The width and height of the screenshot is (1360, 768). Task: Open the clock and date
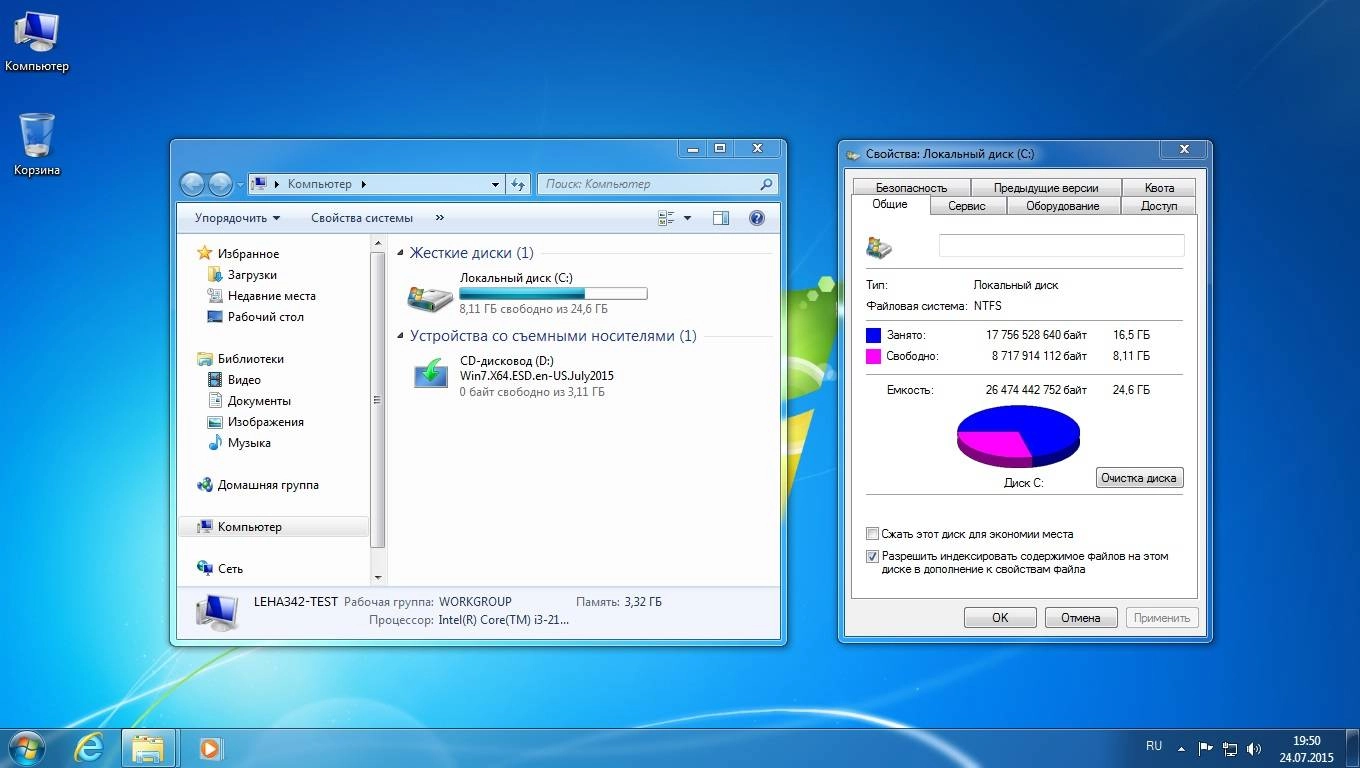(1306, 749)
